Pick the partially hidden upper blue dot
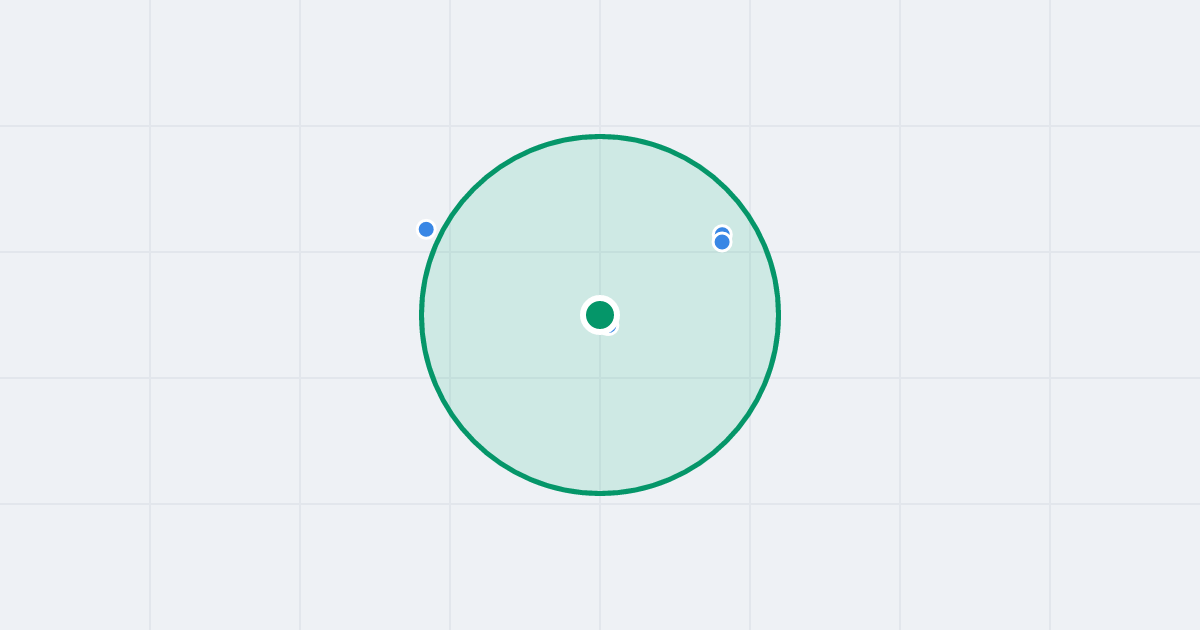This screenshot has height=630, width=1200. 722,230
